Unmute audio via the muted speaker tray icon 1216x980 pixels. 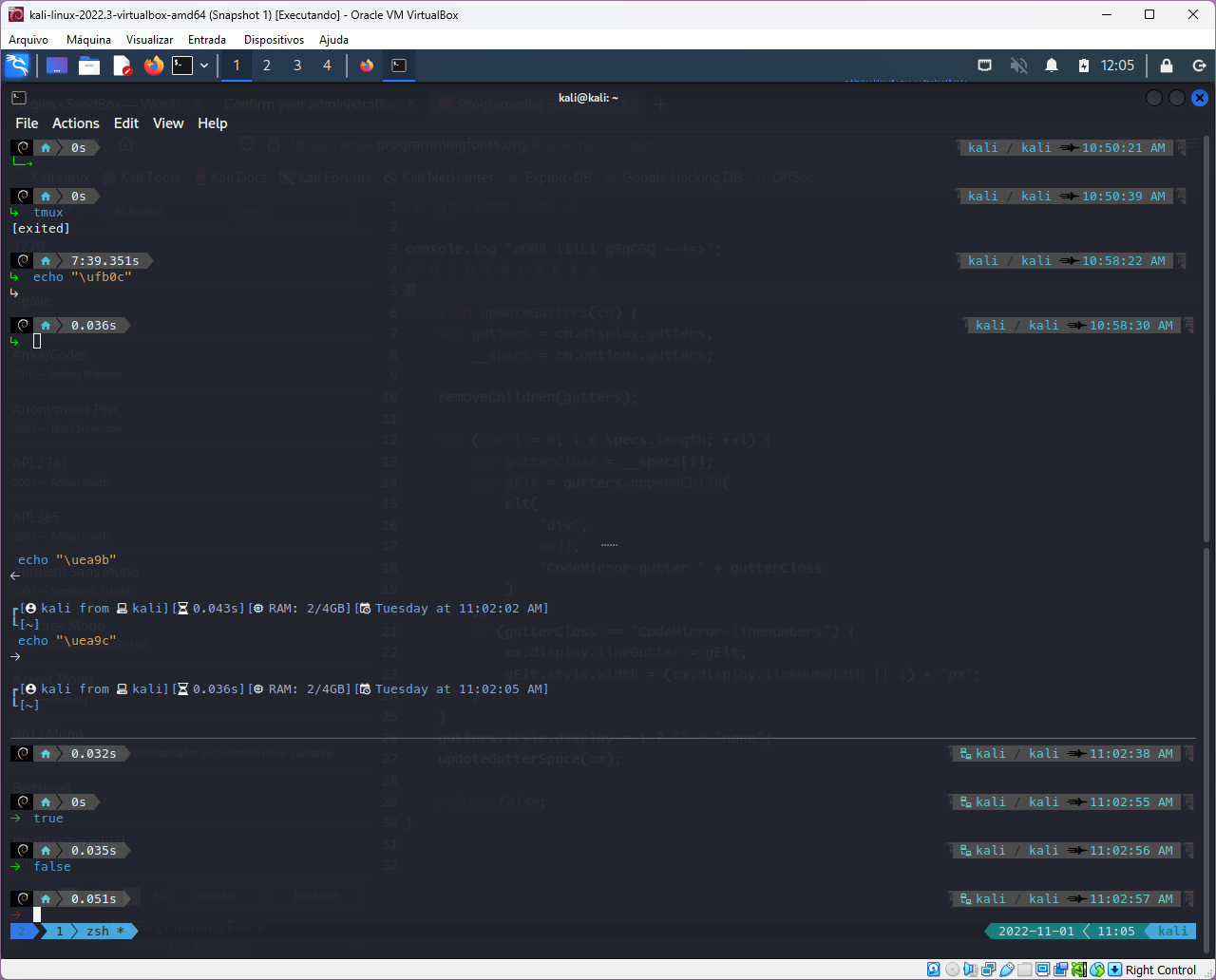coord(1019,66)
